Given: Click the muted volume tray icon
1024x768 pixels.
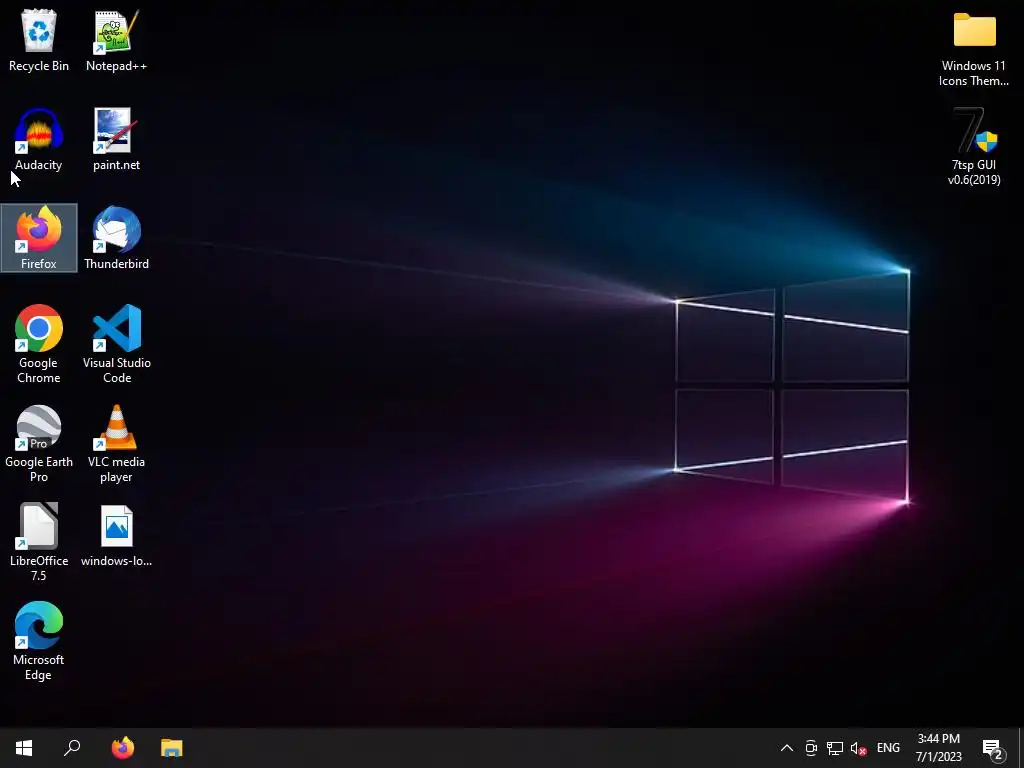Looking at the screenshot, I should click(858, 748).
